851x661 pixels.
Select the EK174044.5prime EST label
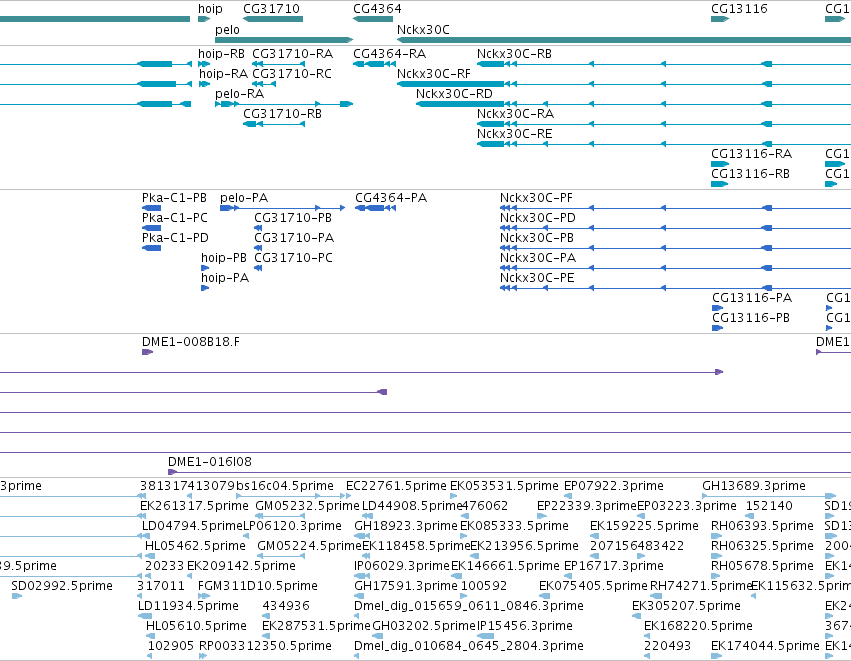point(765,647)
